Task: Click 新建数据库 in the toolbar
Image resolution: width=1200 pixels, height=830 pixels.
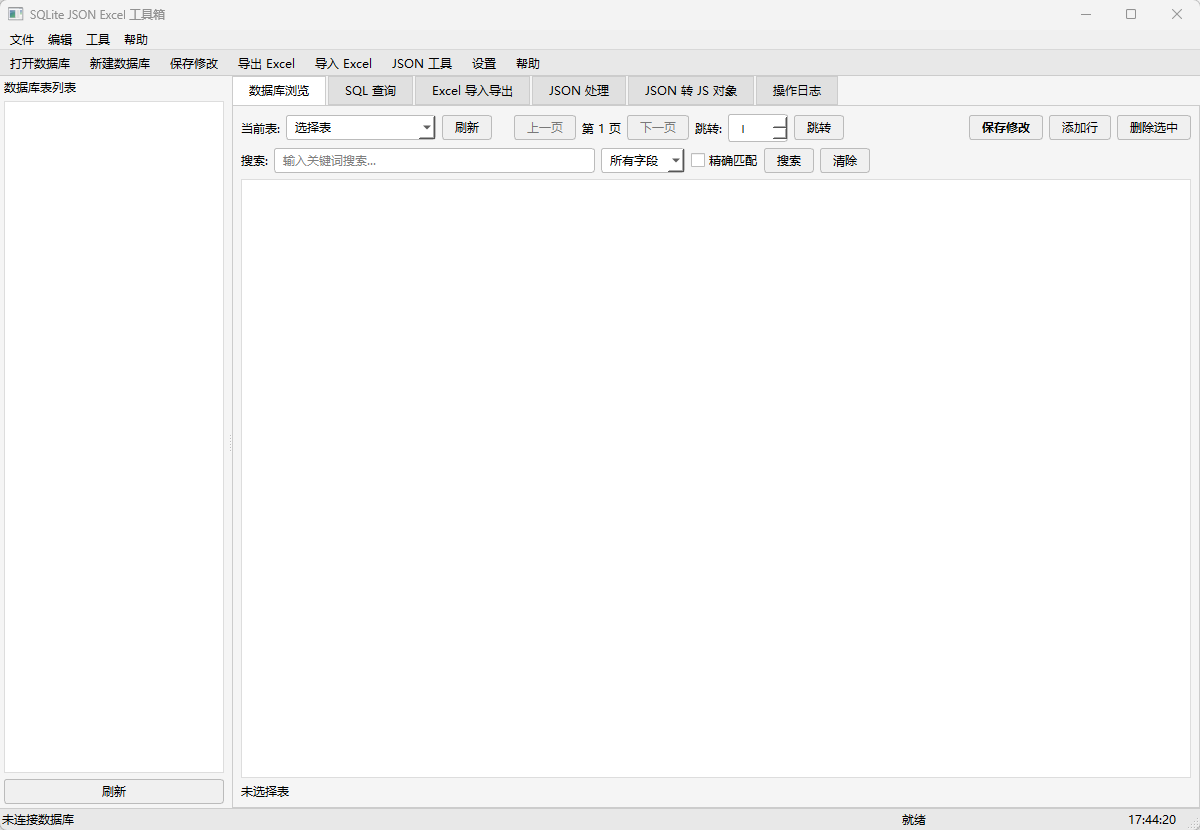Action: click(120, 63)
